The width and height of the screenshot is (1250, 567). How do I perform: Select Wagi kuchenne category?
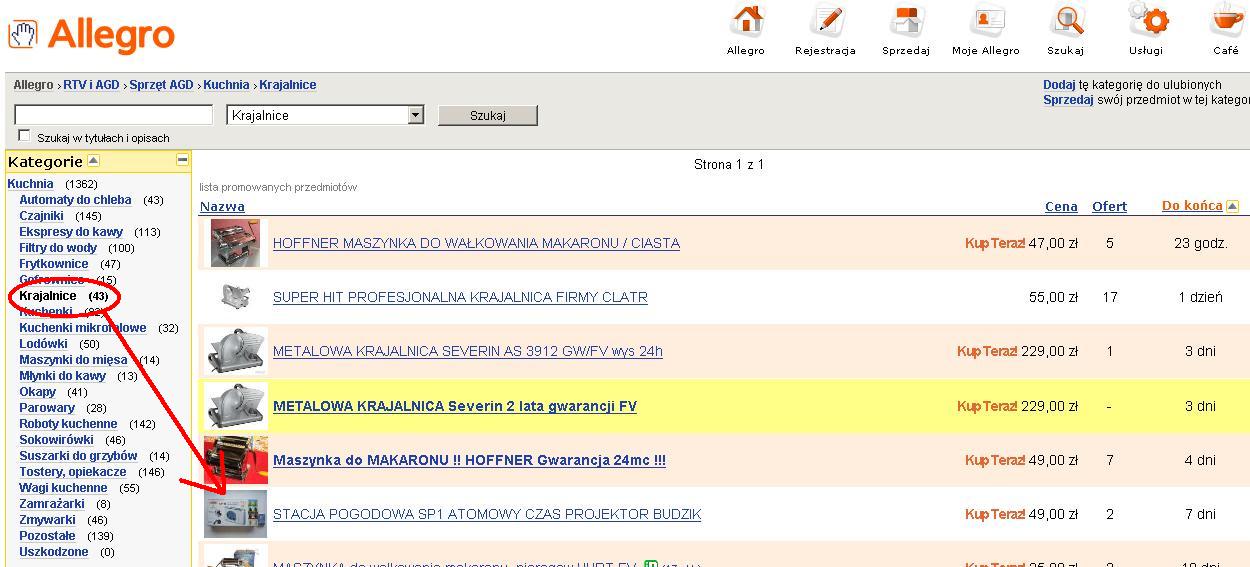pos(63,488)
